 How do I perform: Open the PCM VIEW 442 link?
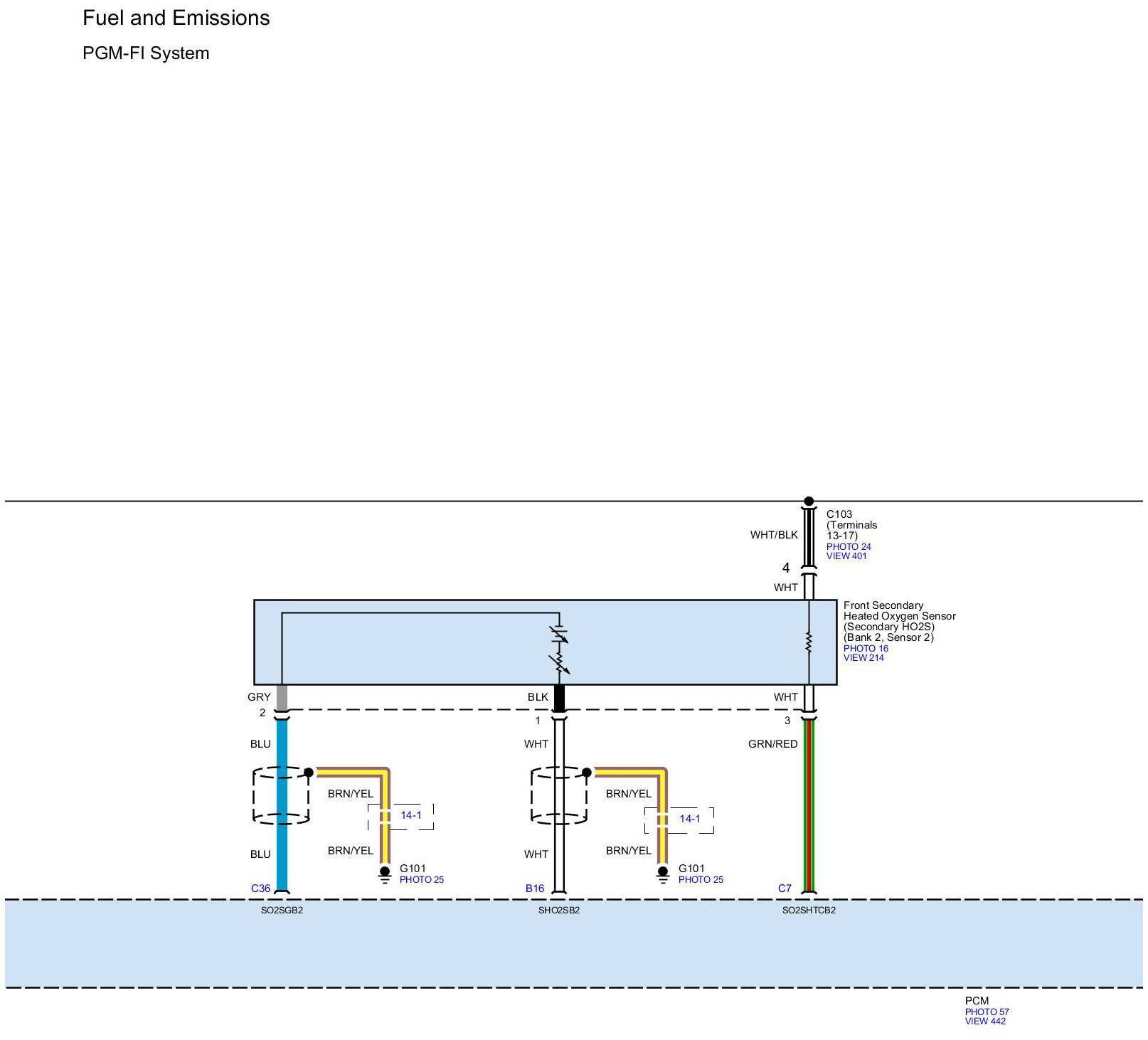985,1021
